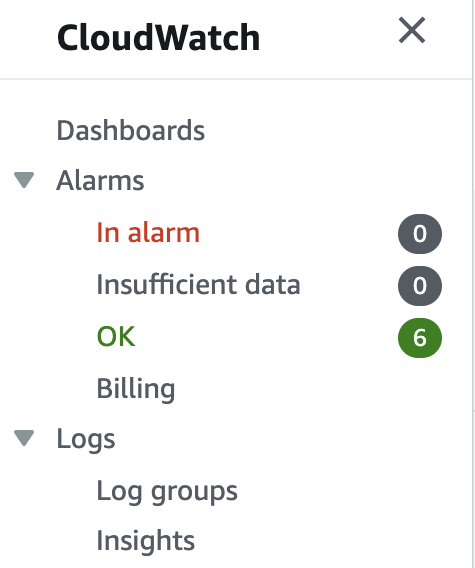Click the small handle mark on the right edge
The width and height of the screenshot is (475, 568).
click(474, 411)
